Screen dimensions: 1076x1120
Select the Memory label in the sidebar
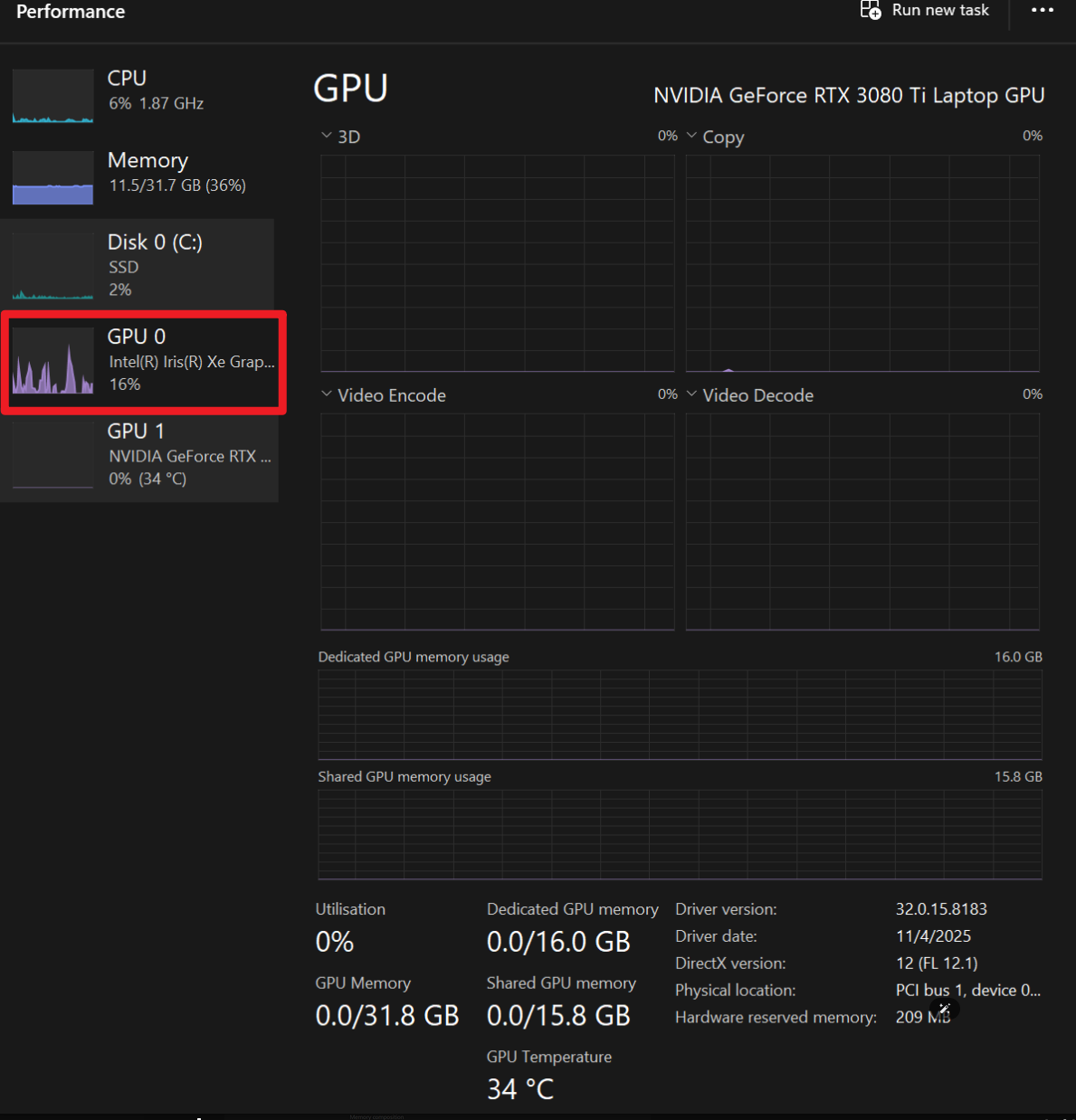click(x=148, y=160)
